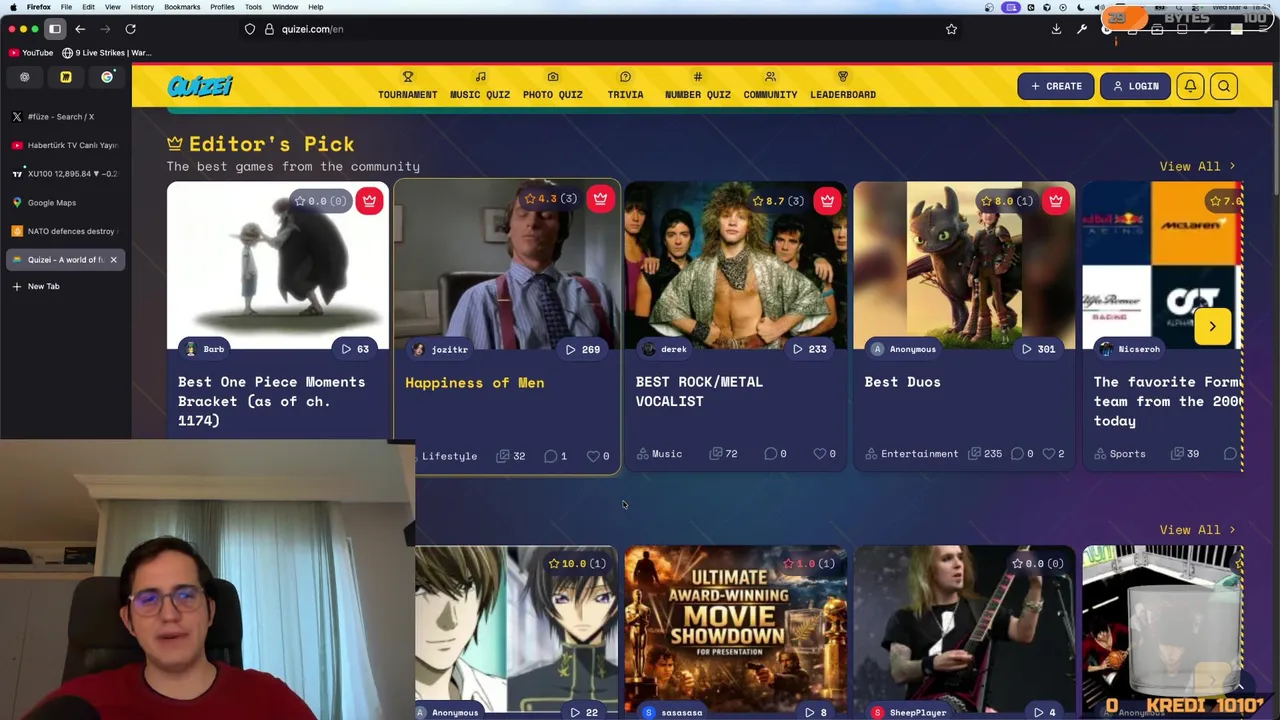This screenshot has height=720, width=1280.
Task: Click author sasasasa on movie card
Action: (673, 712)
